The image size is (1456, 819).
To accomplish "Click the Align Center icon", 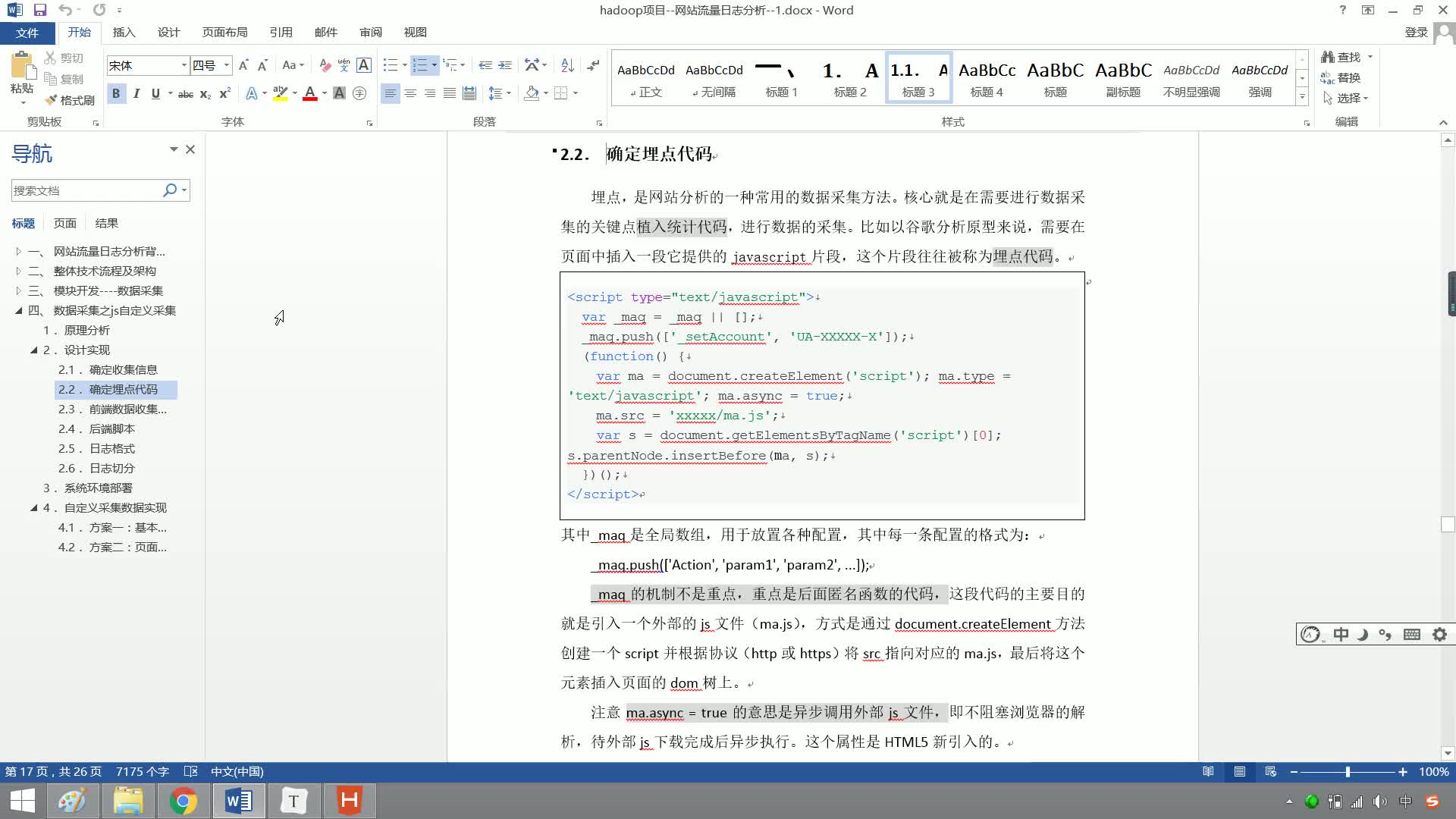I will [x=410, y=93].
